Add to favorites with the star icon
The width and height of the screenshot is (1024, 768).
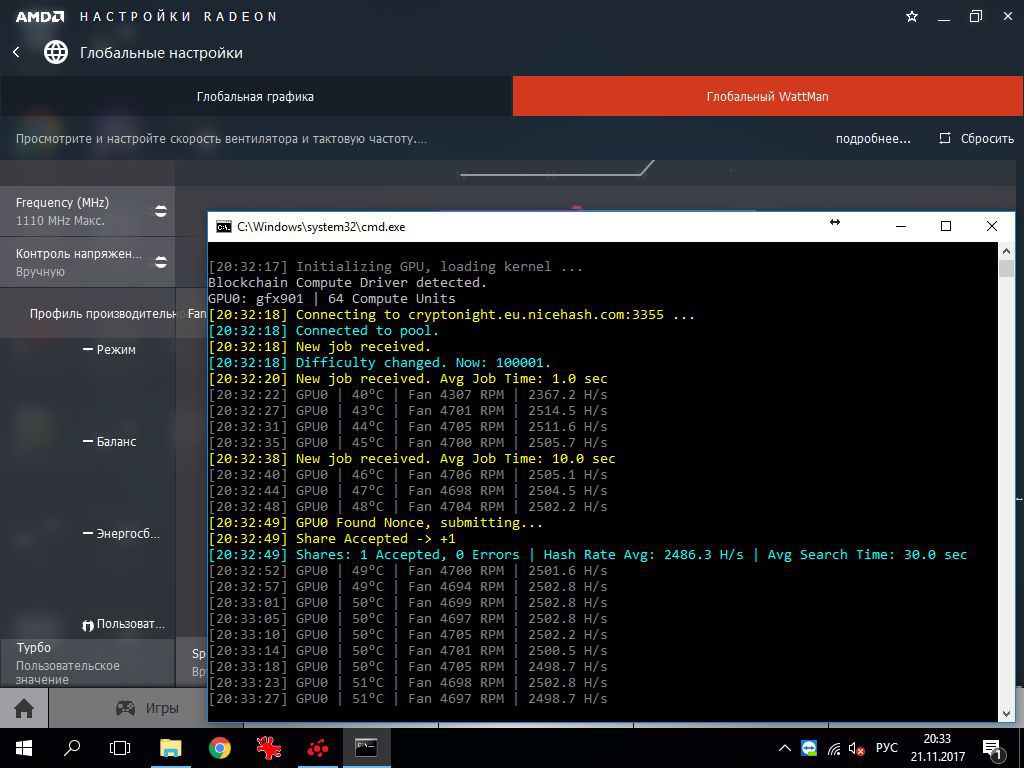[x=912, y=17]
